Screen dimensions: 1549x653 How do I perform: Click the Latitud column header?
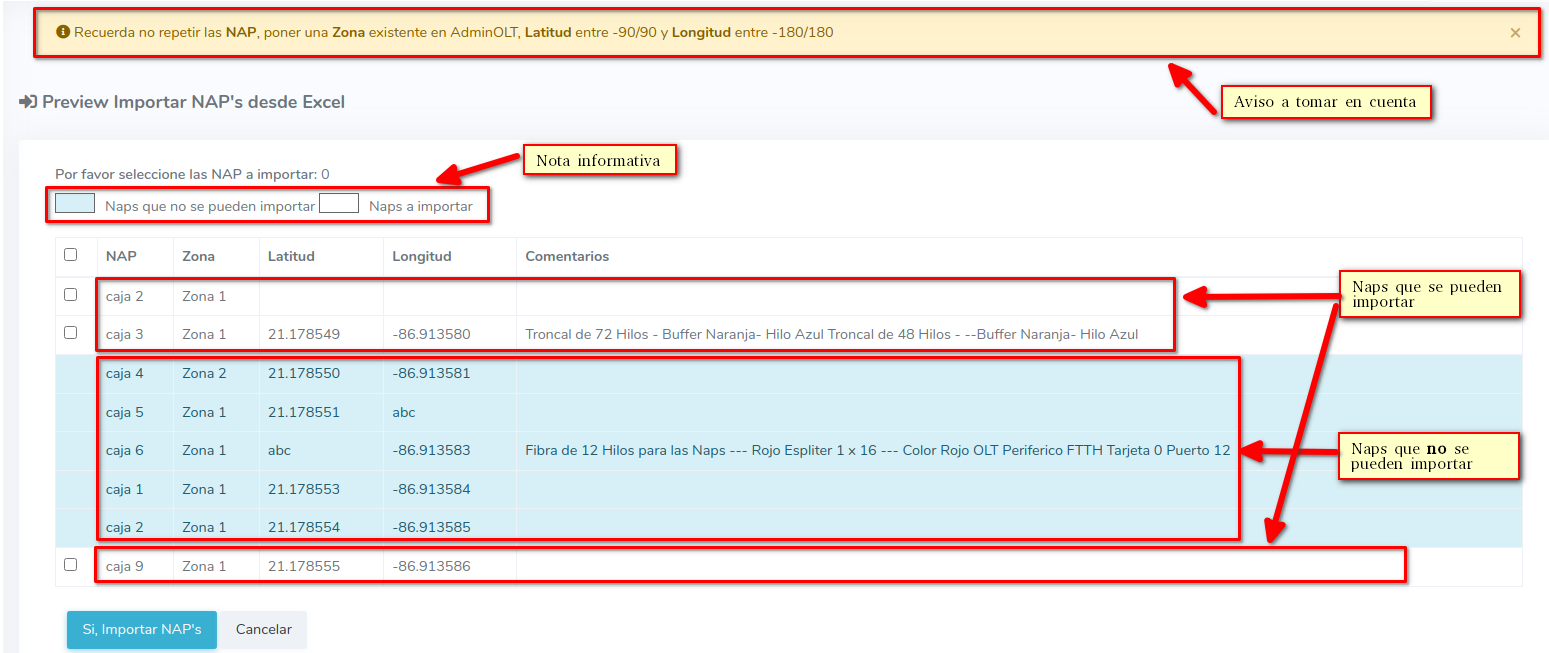point(291,257)
